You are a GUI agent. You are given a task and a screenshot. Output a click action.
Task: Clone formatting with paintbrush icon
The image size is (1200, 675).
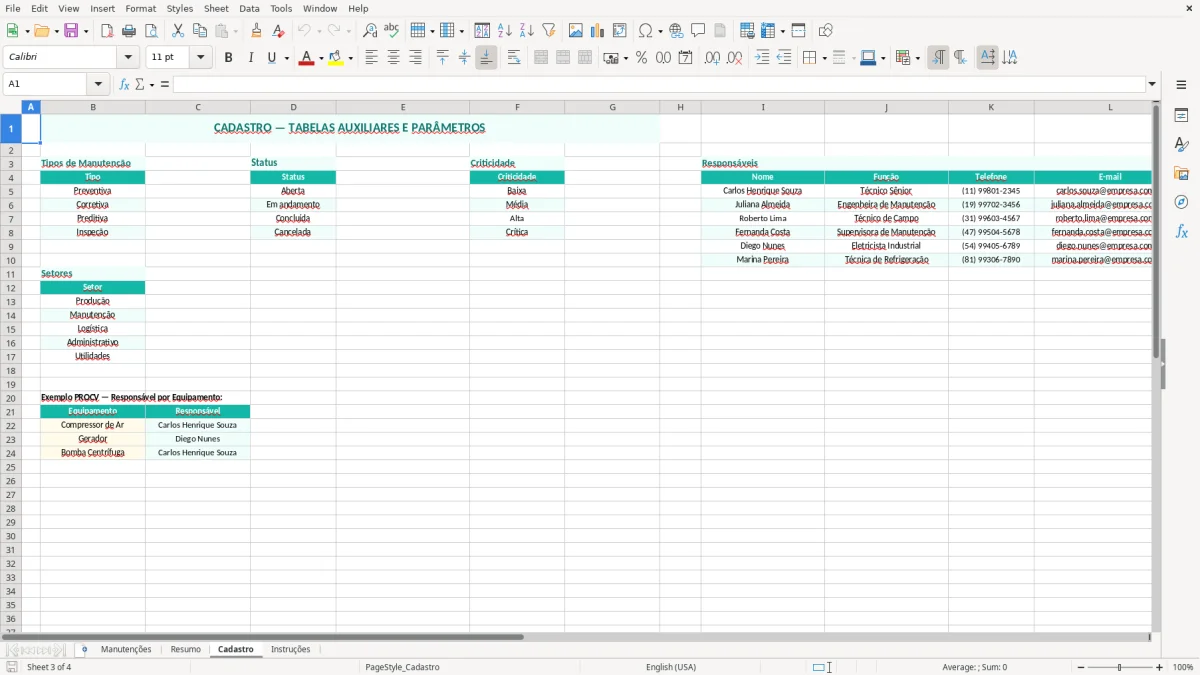pyautogui.click(x=257, y=31)
